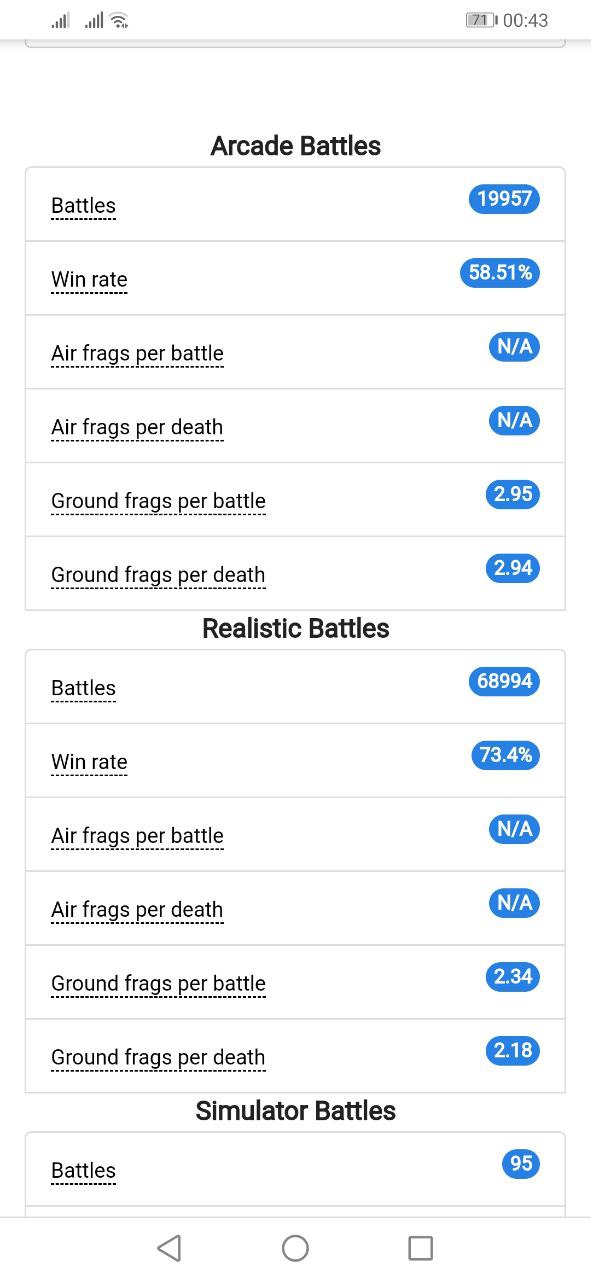Tap the battery indicator in status bar
This screenshot has height=1280, width=591.
(481, 20)
